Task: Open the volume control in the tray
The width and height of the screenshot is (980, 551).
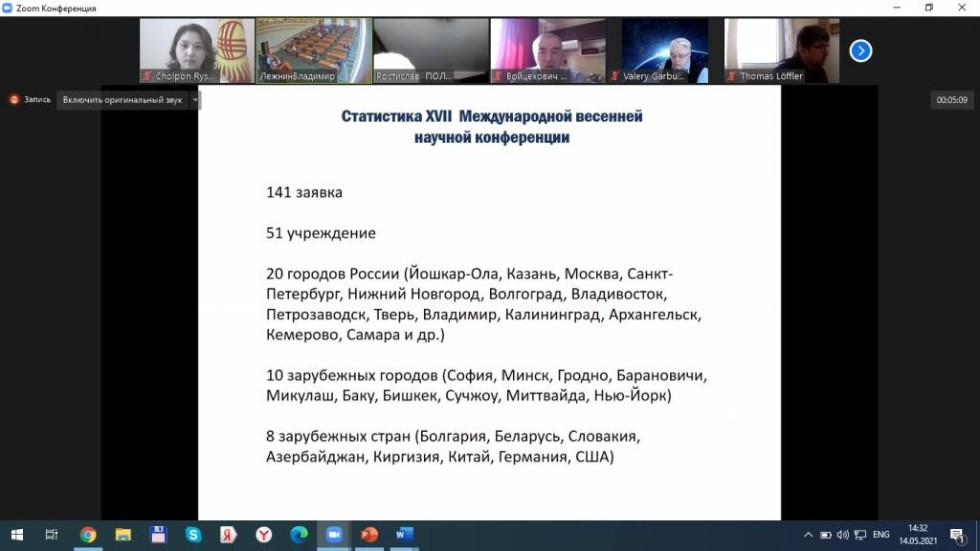Action: pos(843,535)
